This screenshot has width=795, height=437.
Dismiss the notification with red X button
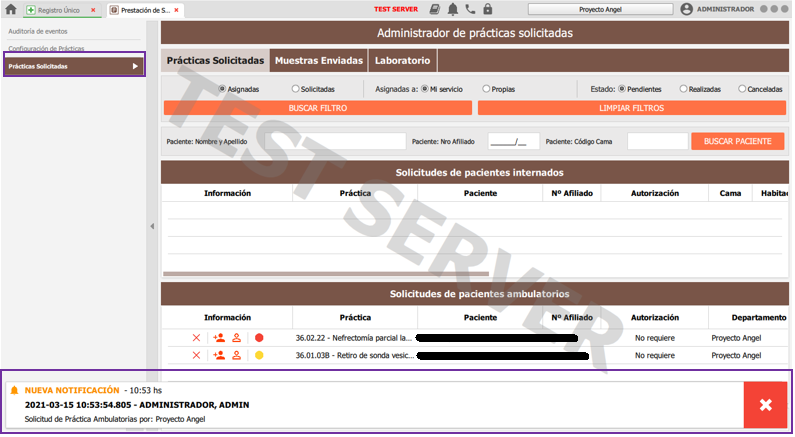766,405
